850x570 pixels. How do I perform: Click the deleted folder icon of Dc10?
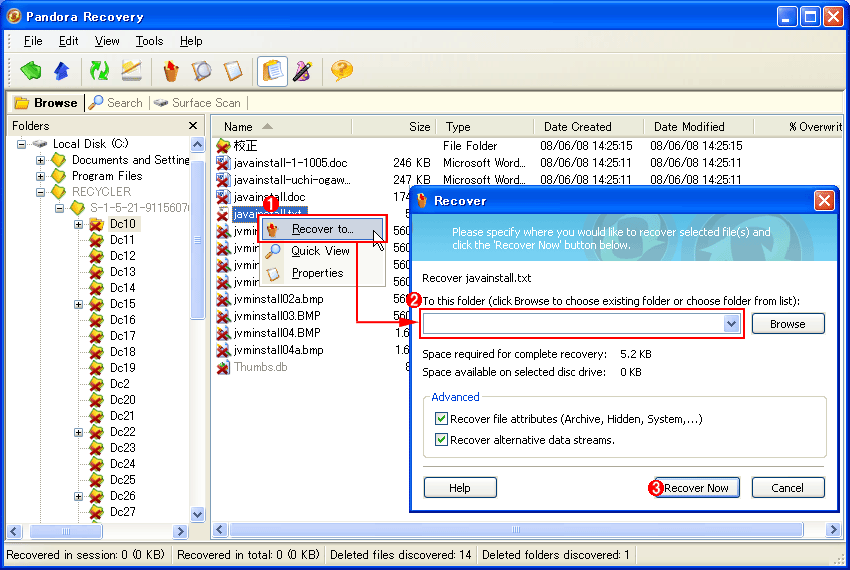tap(96, 224)
